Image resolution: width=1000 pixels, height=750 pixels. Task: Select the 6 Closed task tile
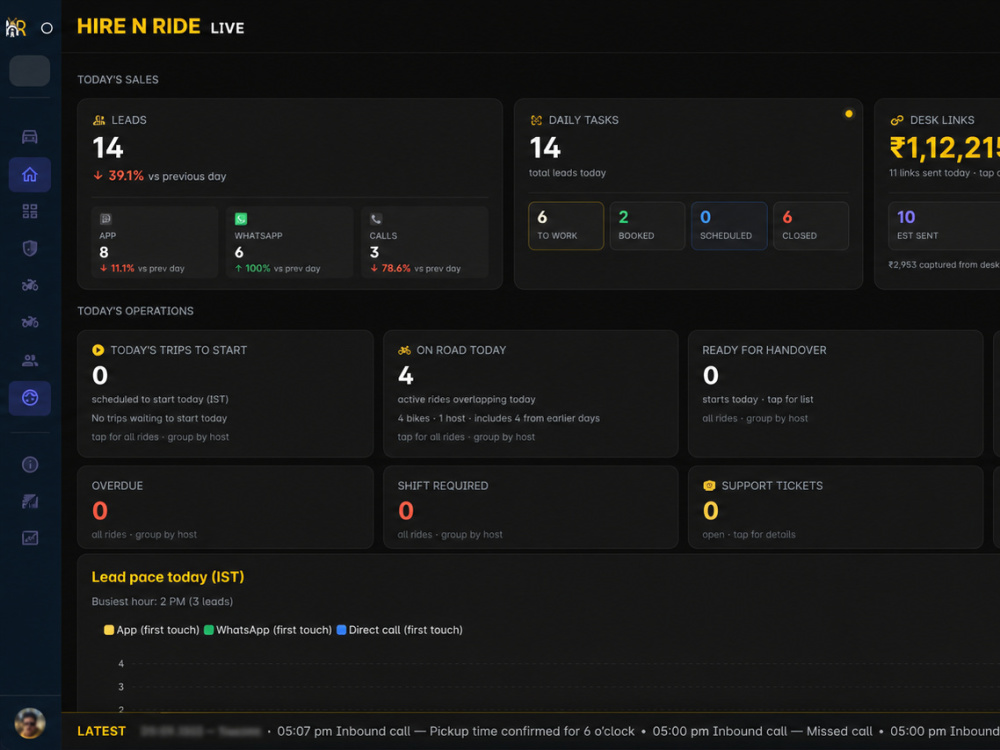[x=811, y=226]
